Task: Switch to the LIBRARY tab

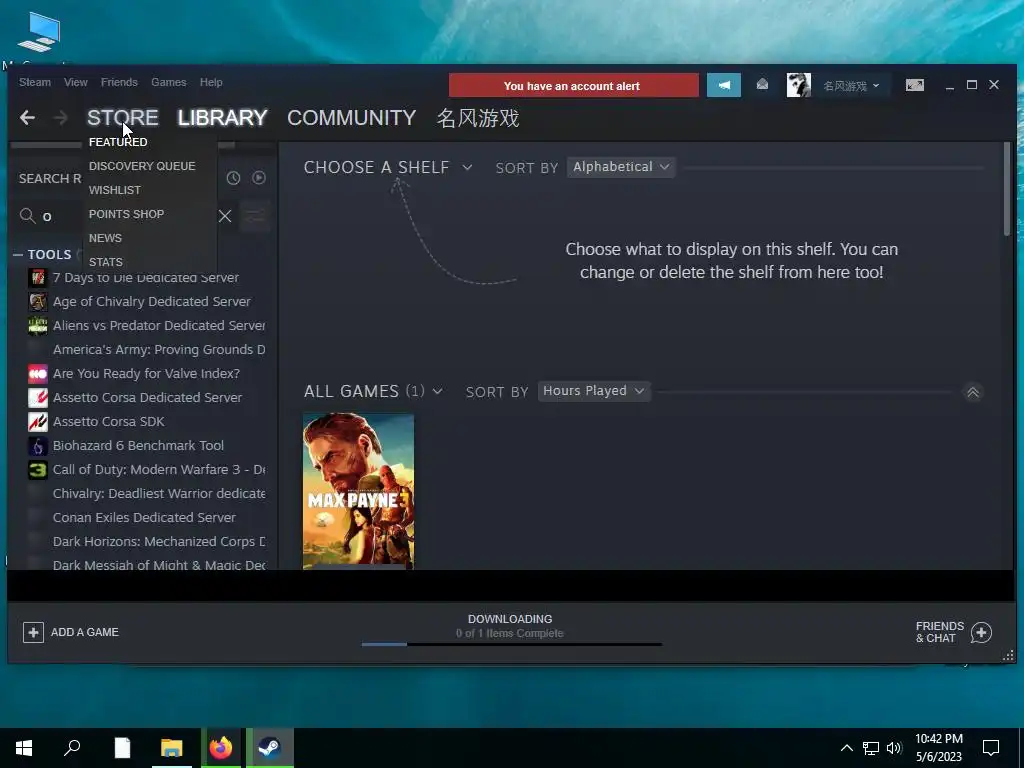Action: [x=222, y=118]
